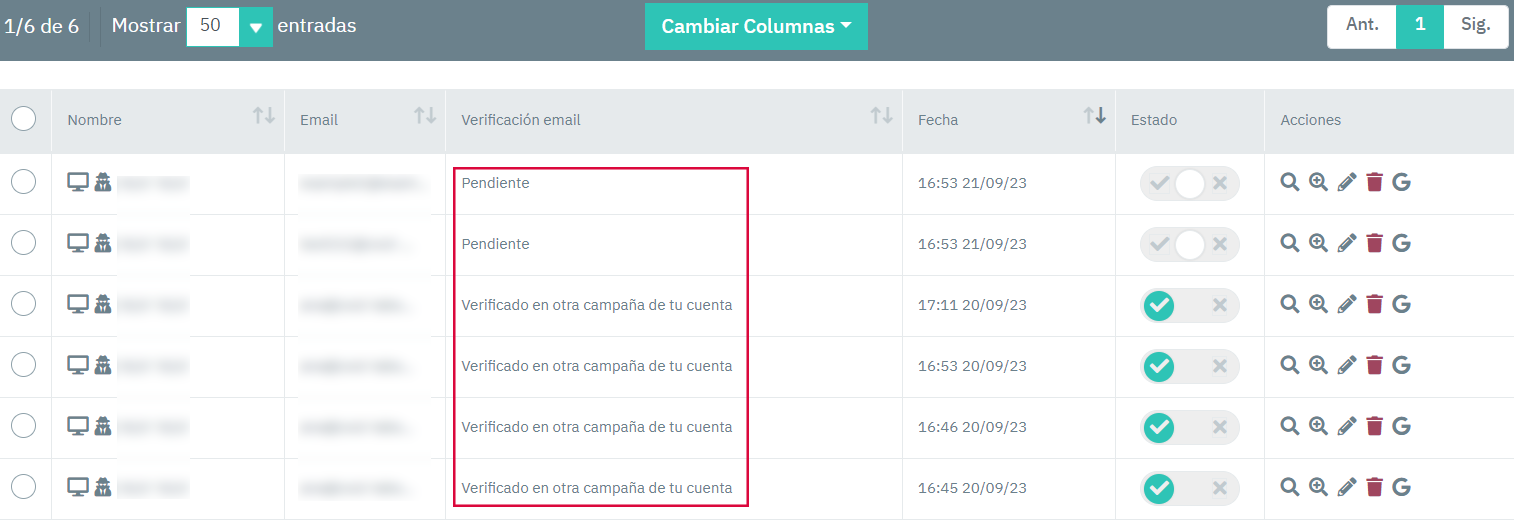Delete the 16:46 20/09/23 entry with the trash icon
Screen dimensions: 1514x526
coord(1374,426)
